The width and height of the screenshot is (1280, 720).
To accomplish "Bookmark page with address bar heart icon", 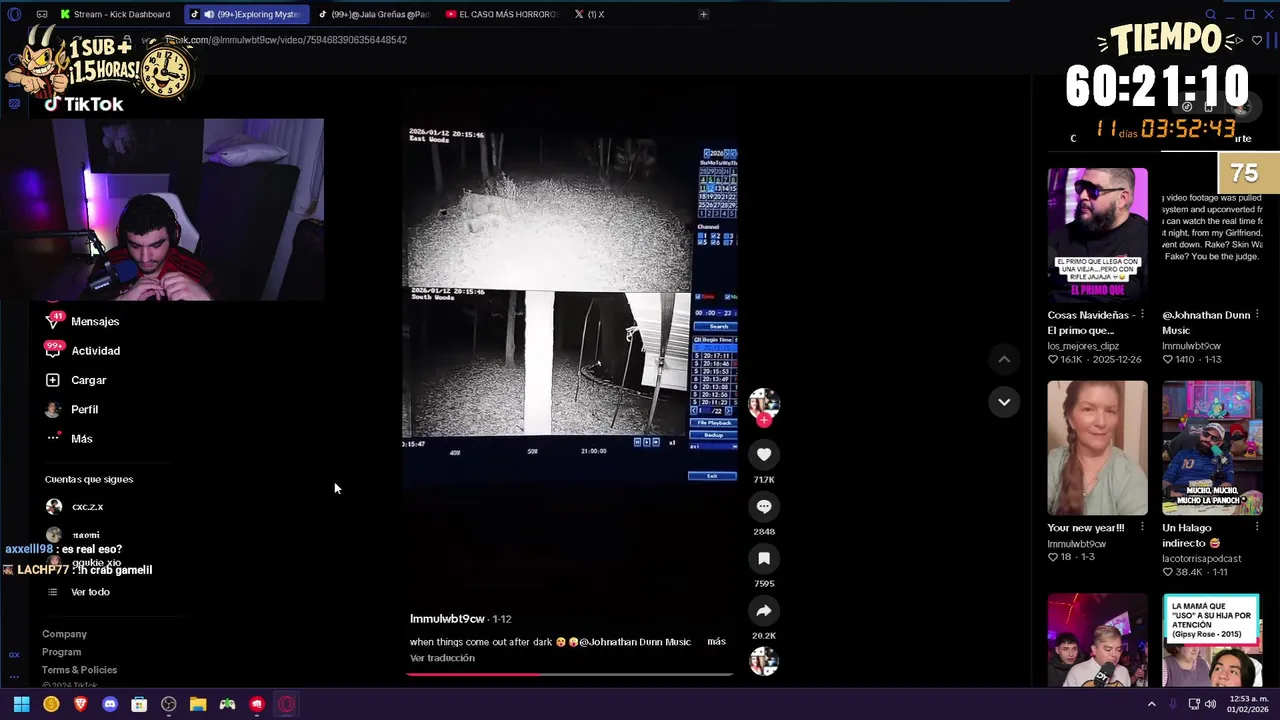I will coord(1257,40).
